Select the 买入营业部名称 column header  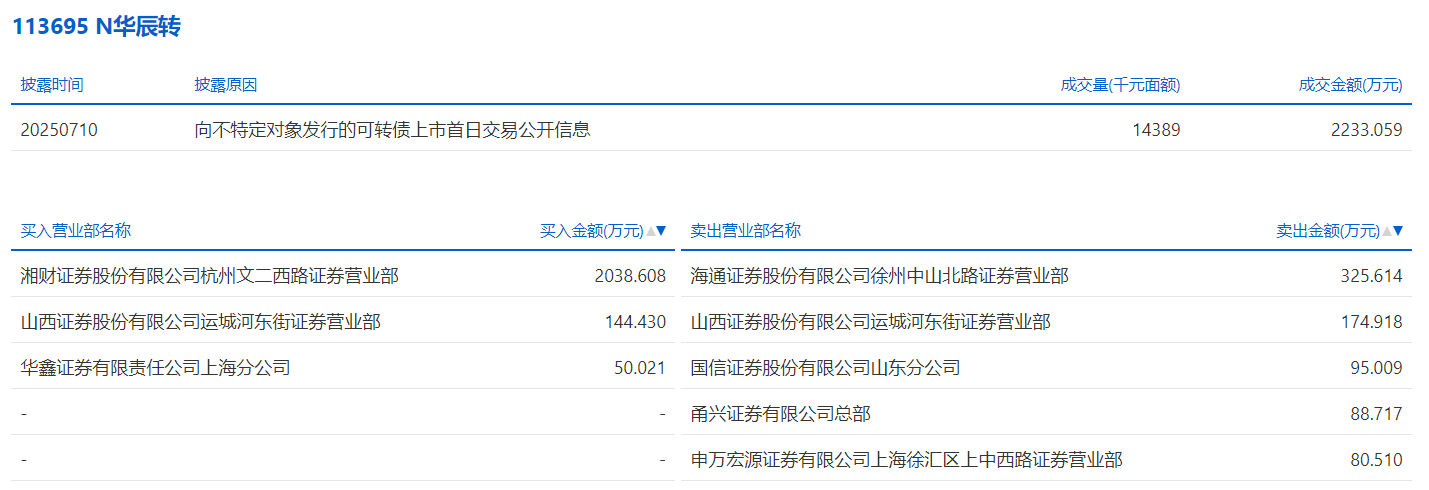(76, 231)
